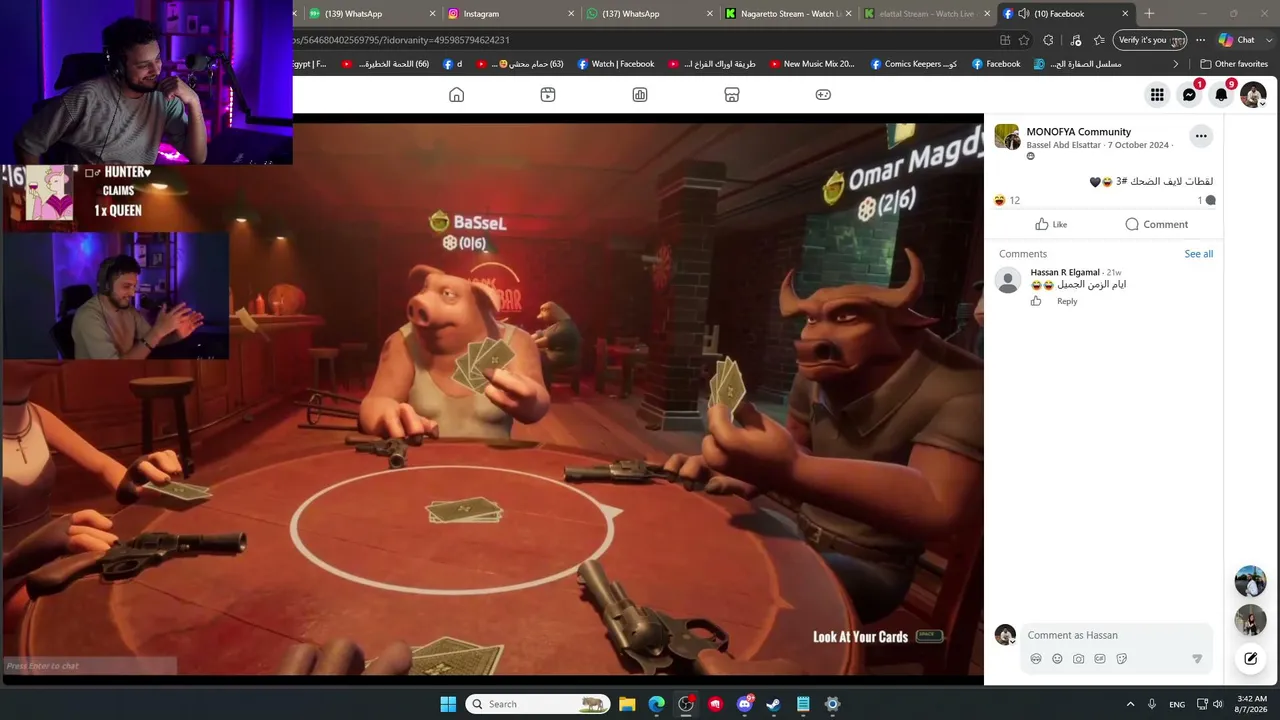Open first chat head avatar
This screenshot has width=1280, height=720.
point(1250,582)
